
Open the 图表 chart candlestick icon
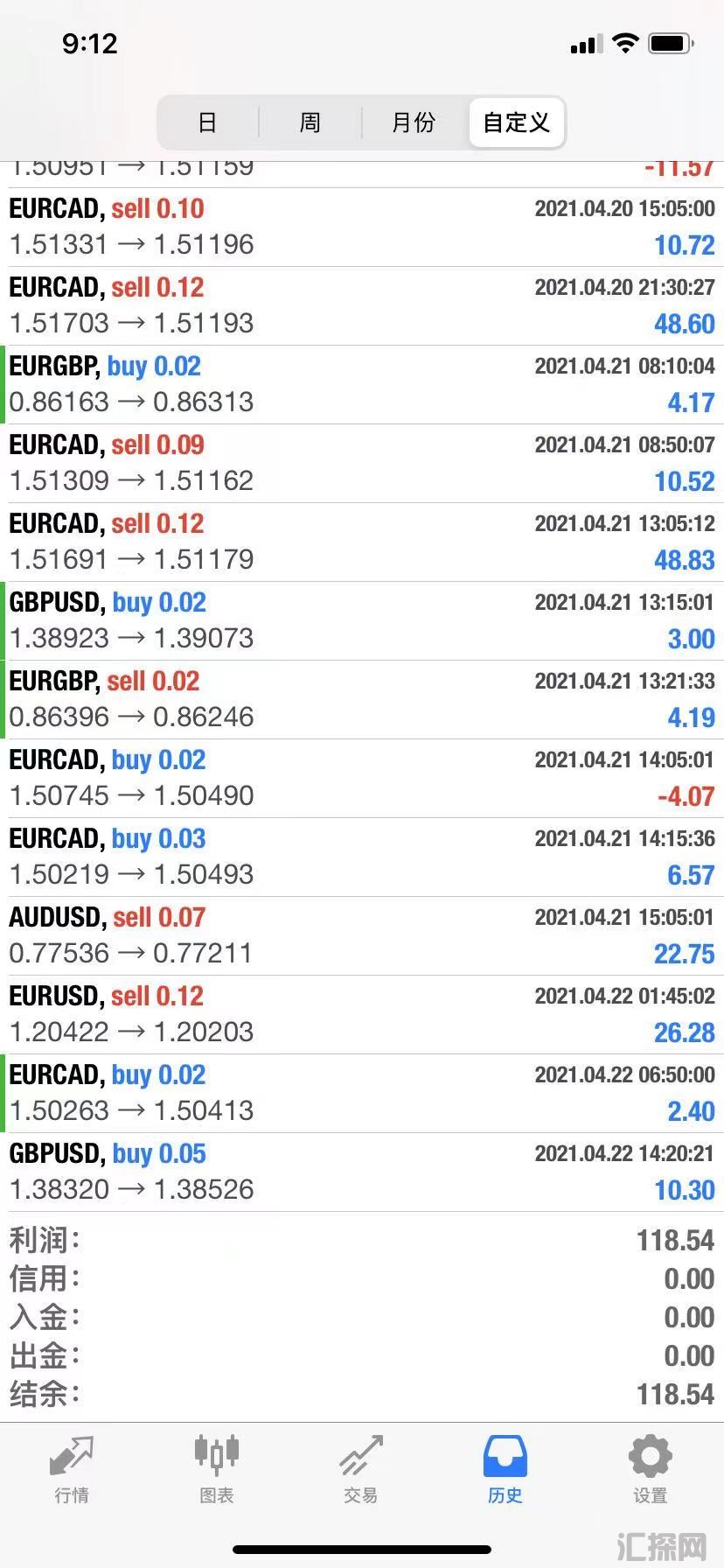[x=216, y=1454]
